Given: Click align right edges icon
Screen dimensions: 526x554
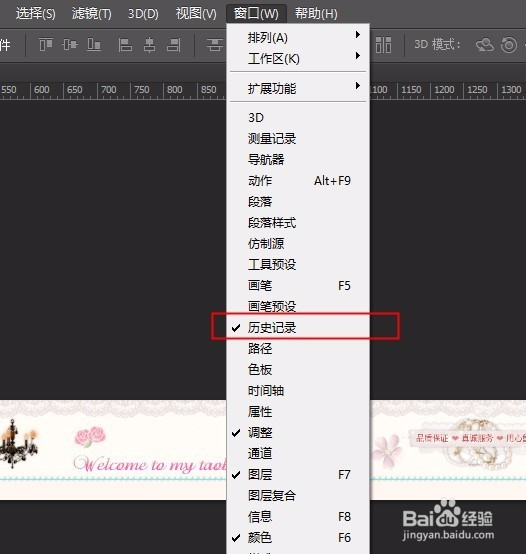Looking at the screenshot, I should pos(173,45).
